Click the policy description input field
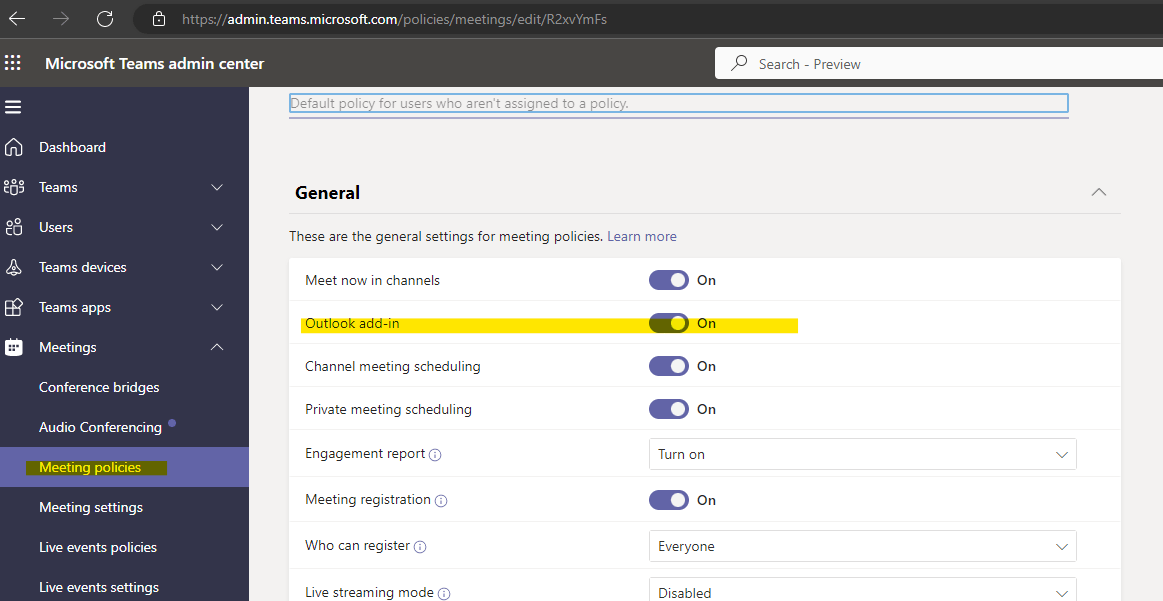The image size is (1163, 601). 678,103
